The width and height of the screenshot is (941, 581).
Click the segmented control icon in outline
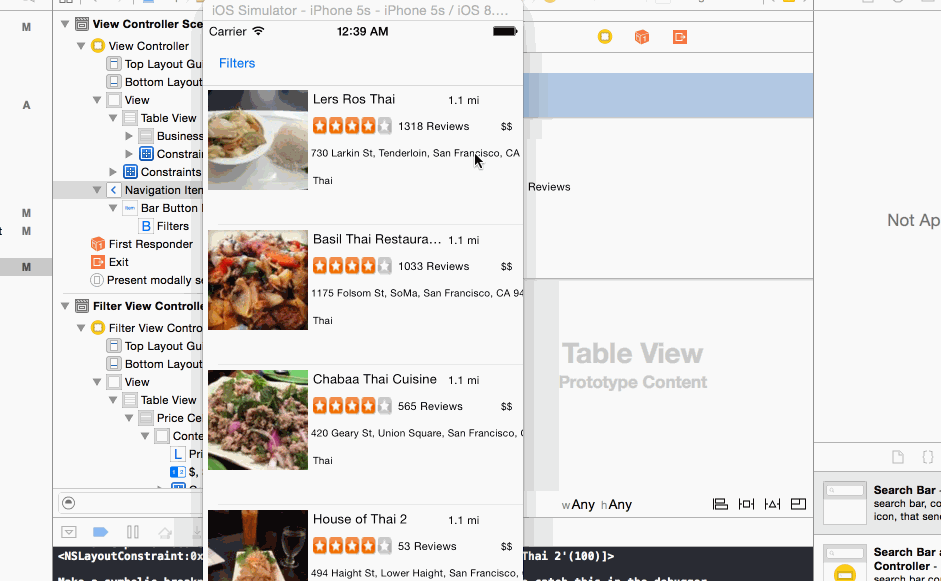[x=178, y=472]
